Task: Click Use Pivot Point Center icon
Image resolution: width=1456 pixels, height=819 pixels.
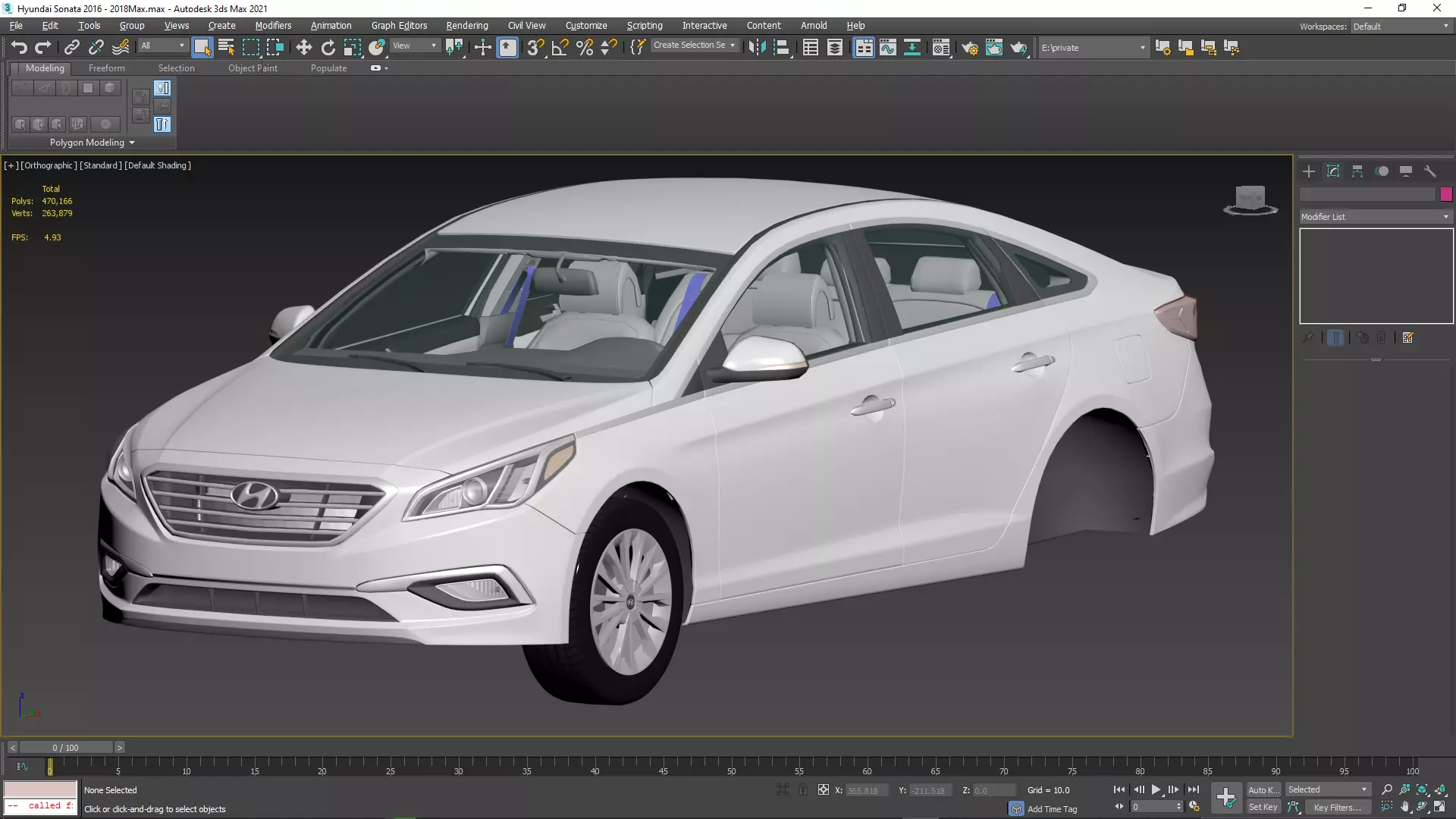Action: coord(454,47)
